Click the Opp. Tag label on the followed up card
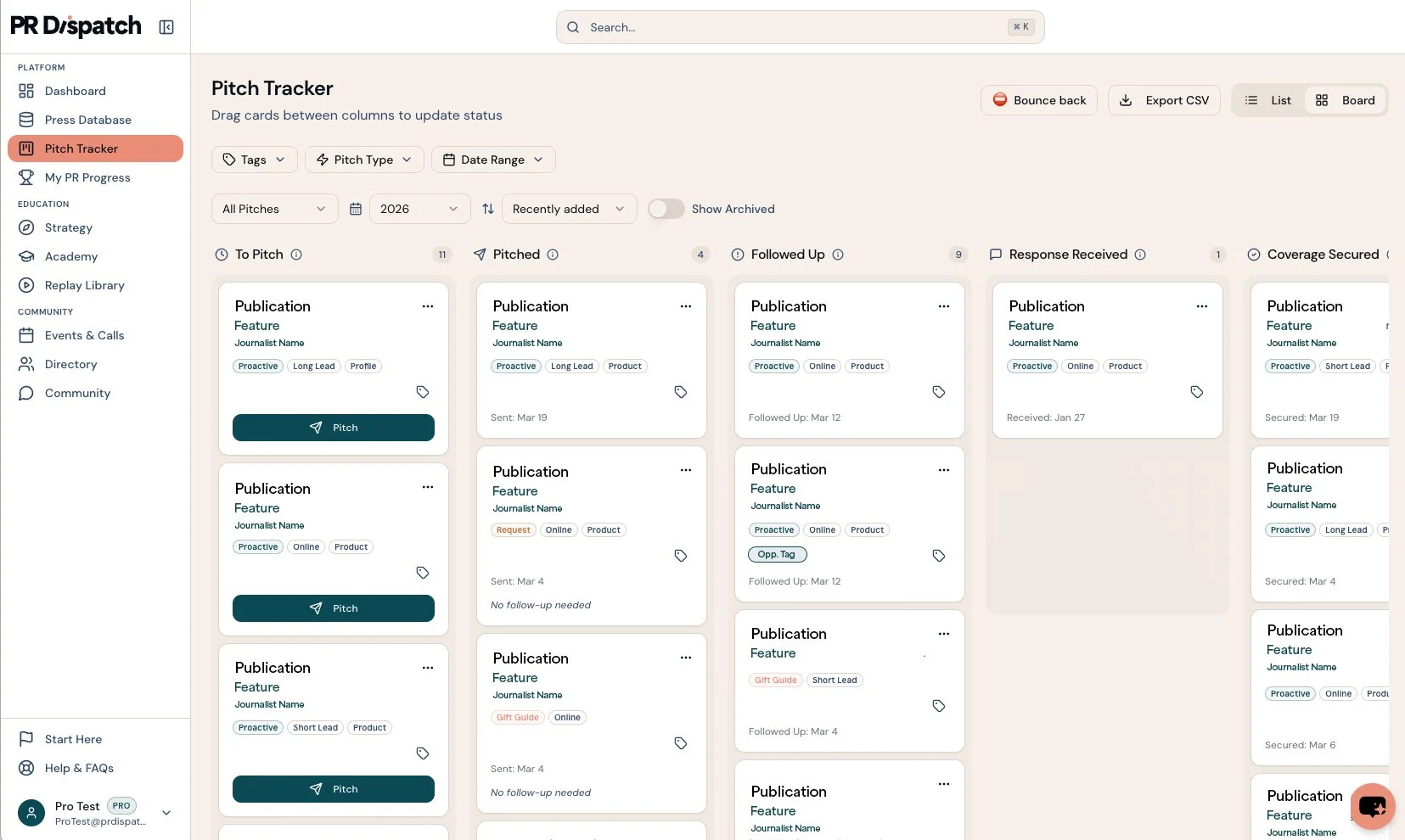The image size is (1405, 840). tap(777, 554)
